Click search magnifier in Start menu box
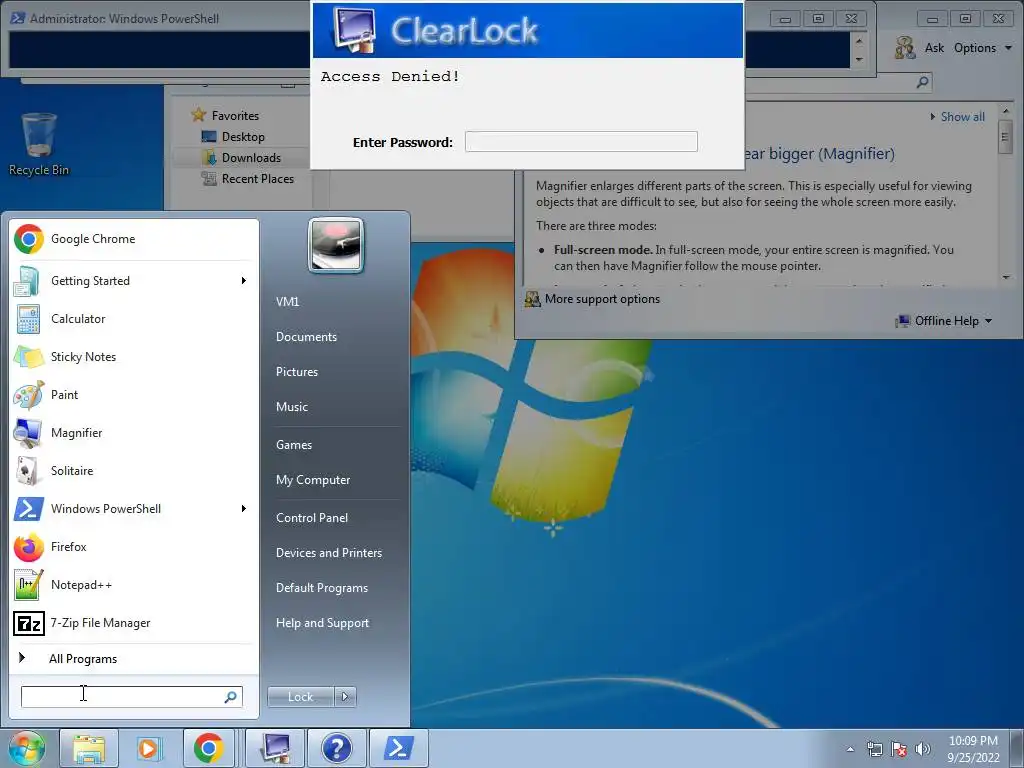The image size is (1024, 768). [231, 697]
